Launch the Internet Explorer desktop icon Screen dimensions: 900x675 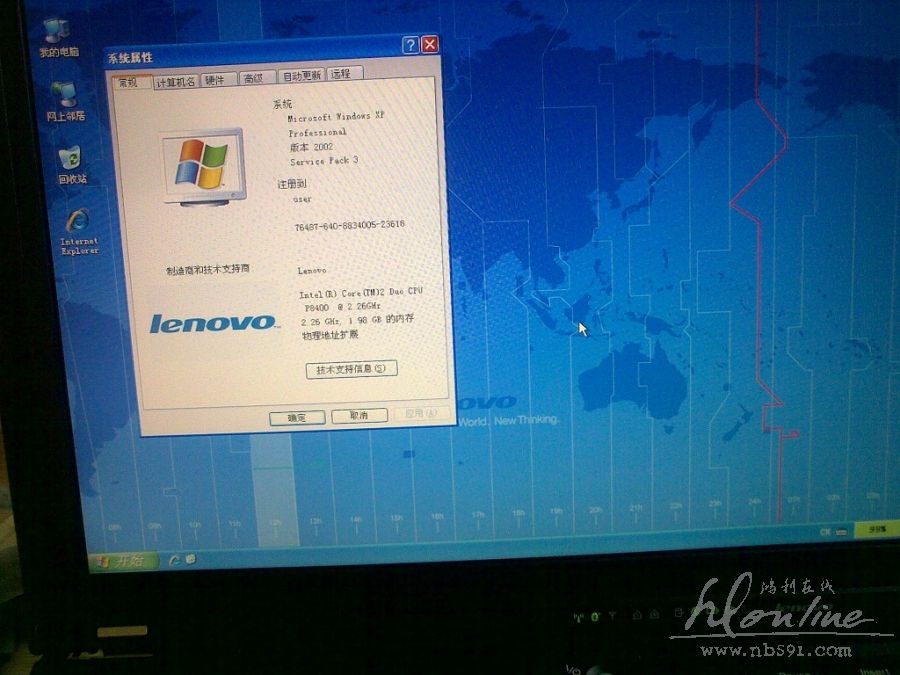(79, 231)
